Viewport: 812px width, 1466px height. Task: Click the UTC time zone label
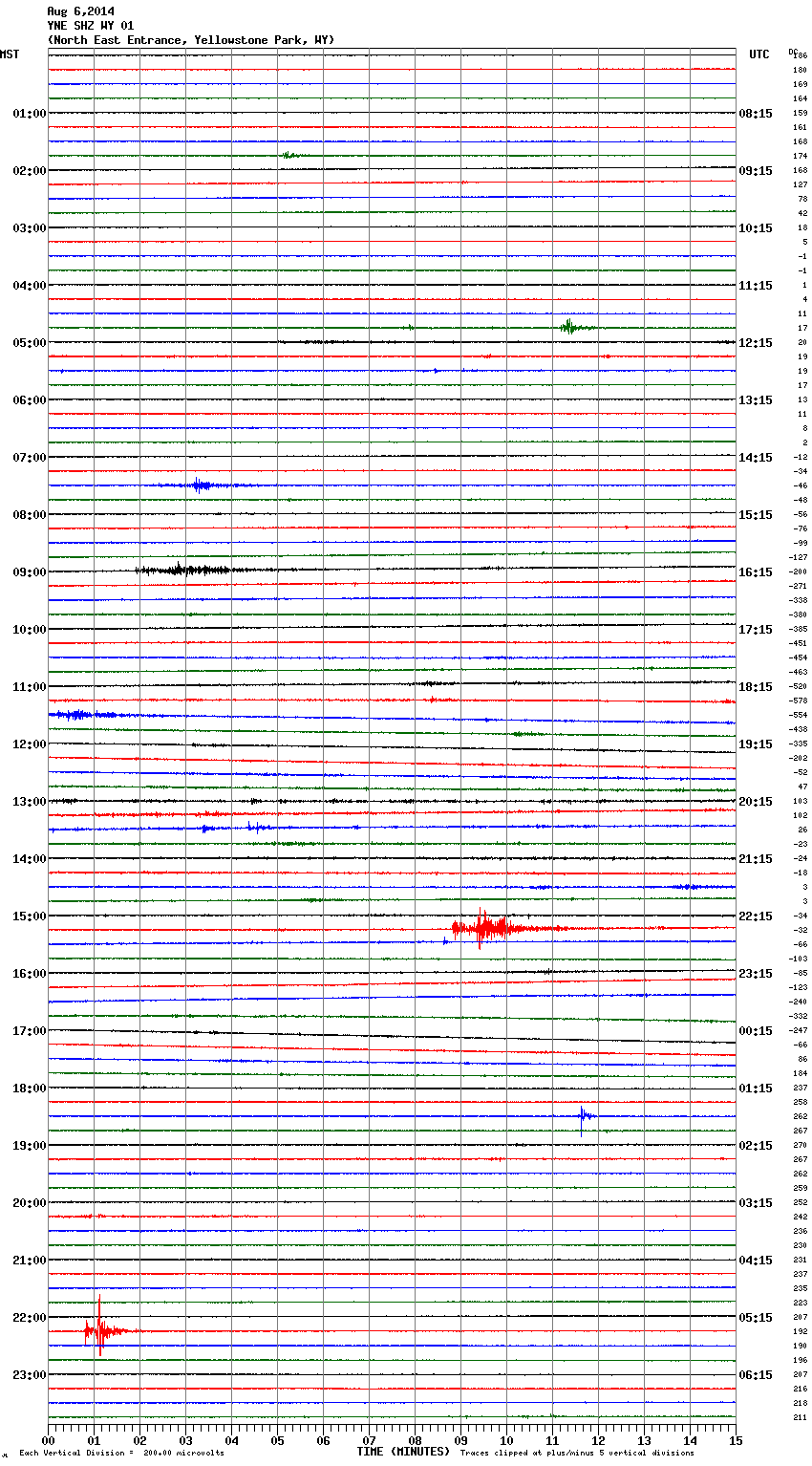759,54
